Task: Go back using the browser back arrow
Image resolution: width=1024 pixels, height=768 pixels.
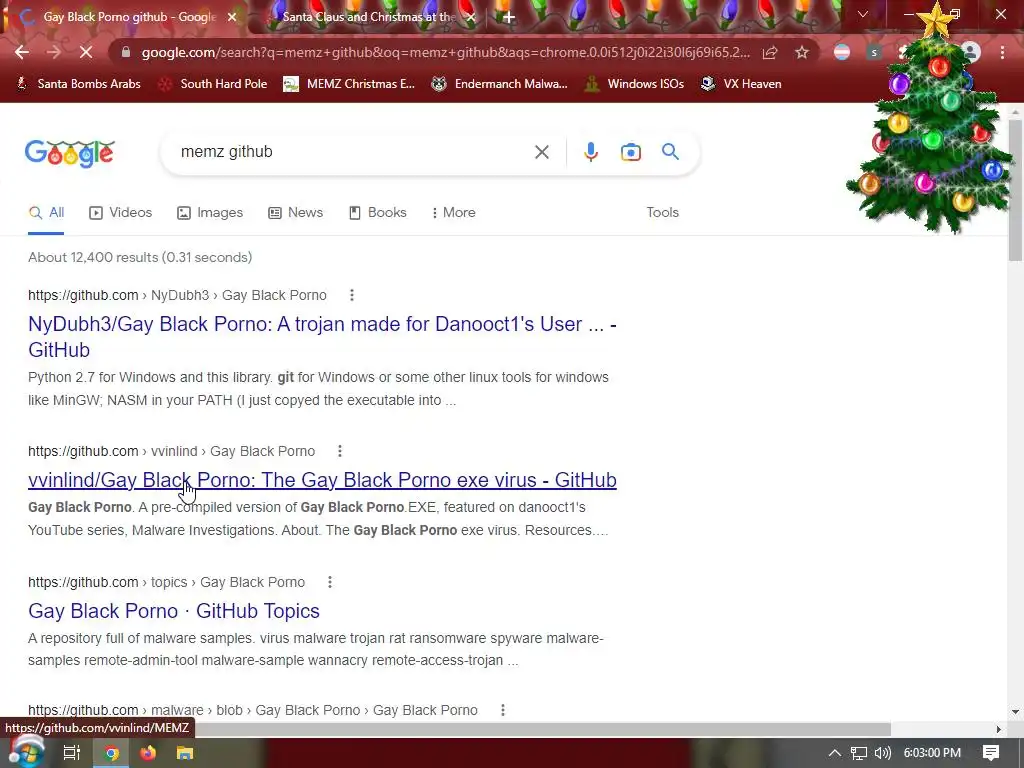Action: [22, 52]
